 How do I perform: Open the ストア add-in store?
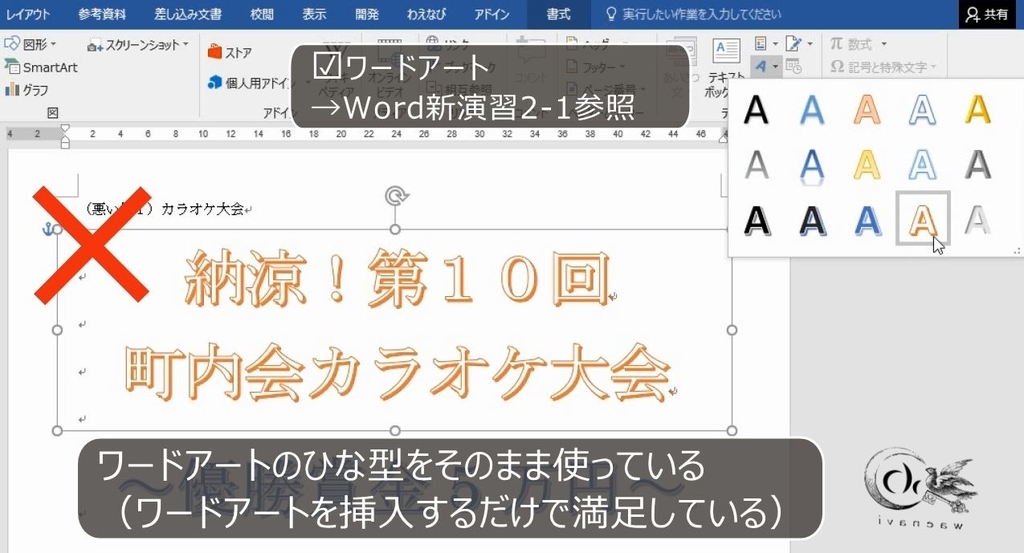point(230,52)
